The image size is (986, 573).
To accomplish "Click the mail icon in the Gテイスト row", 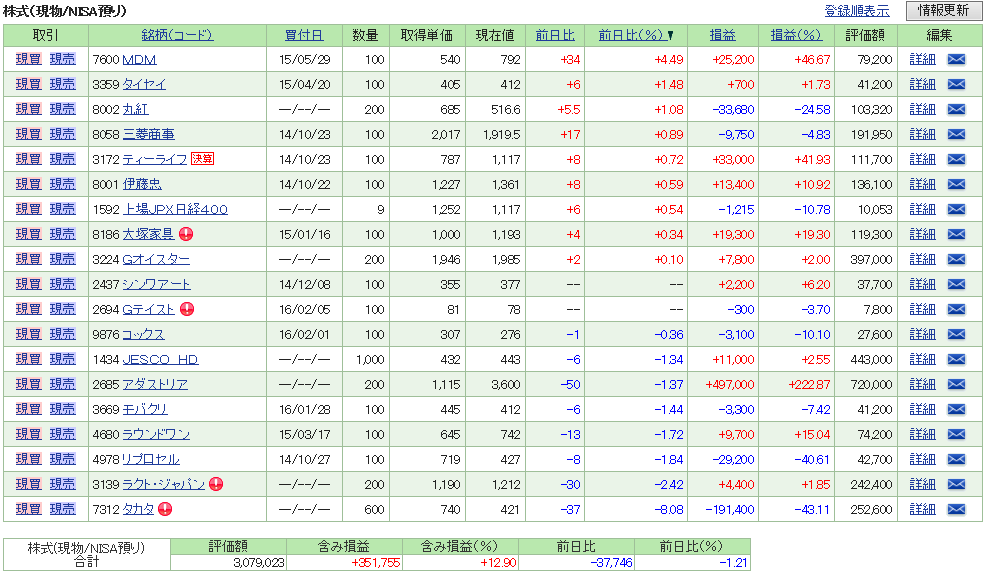I will pos(956,309).
